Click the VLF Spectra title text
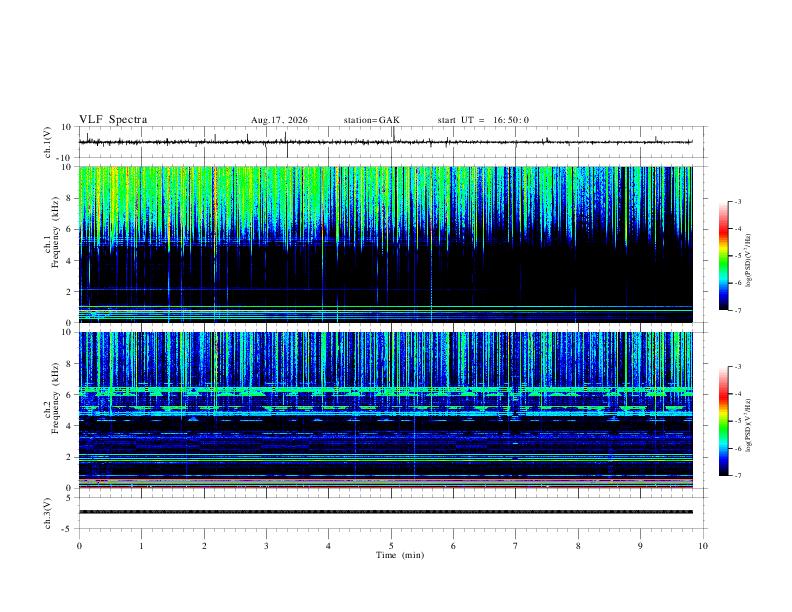The width and height of the screenshot is (792, 612). tap(113, 120)
